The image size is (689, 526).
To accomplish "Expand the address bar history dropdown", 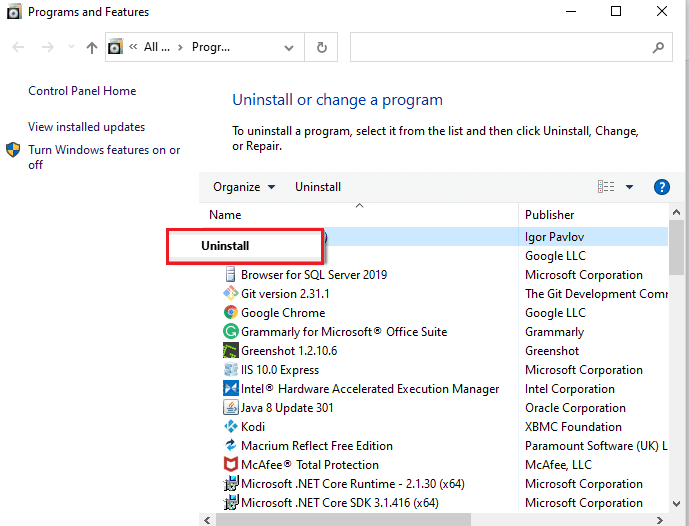I will (289, 47).
